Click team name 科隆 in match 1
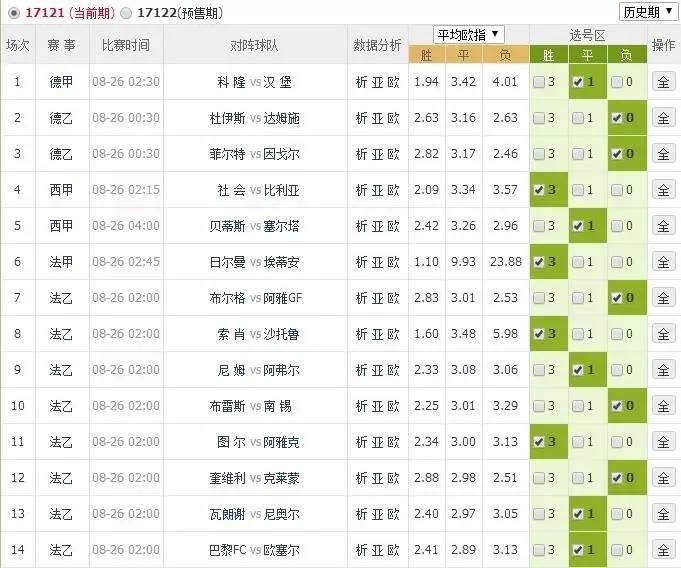The image size is (681, 568). pos(231,82)
